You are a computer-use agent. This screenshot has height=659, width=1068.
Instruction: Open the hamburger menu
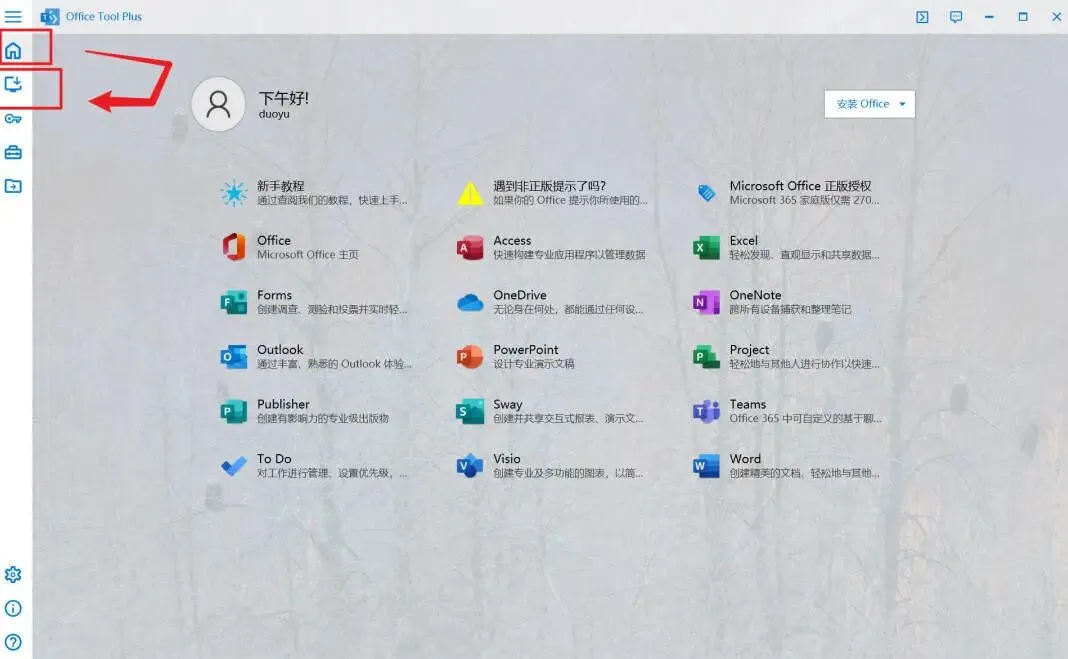coord(13,16)
